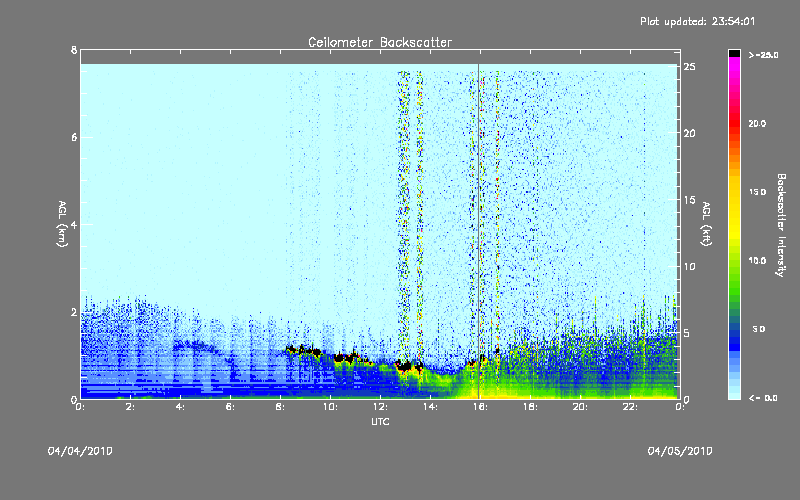Click the 5 kft tick label on right axis
Screen dimensions: 800x500
click(687, 333)
